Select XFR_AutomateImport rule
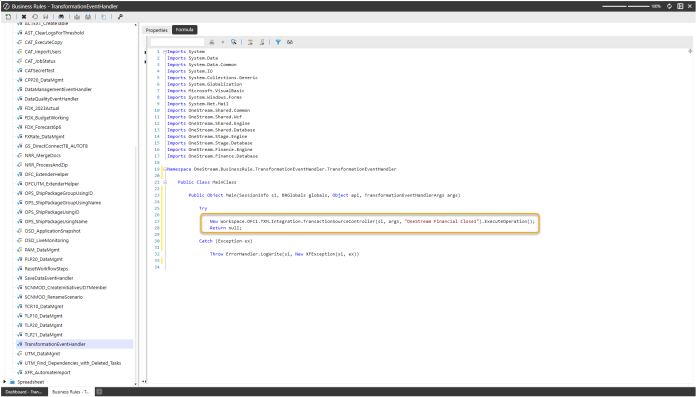 (x=47, y=373)
